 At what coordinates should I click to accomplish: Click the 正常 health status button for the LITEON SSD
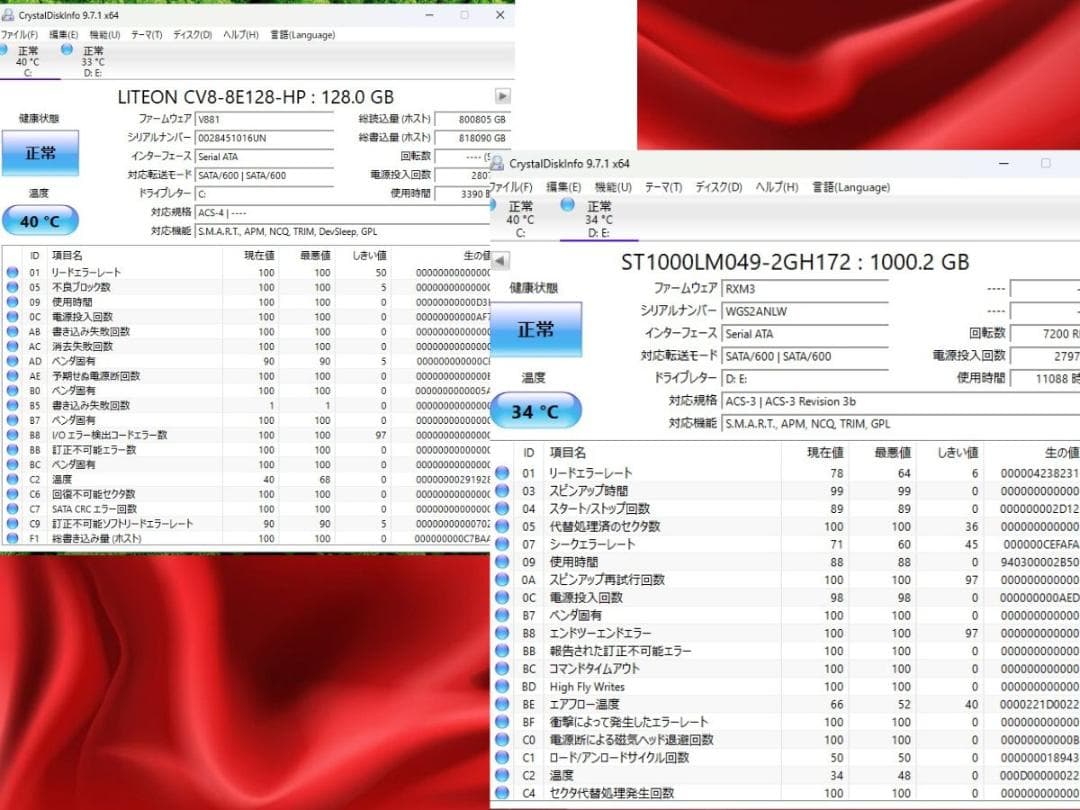coord(39,154)
